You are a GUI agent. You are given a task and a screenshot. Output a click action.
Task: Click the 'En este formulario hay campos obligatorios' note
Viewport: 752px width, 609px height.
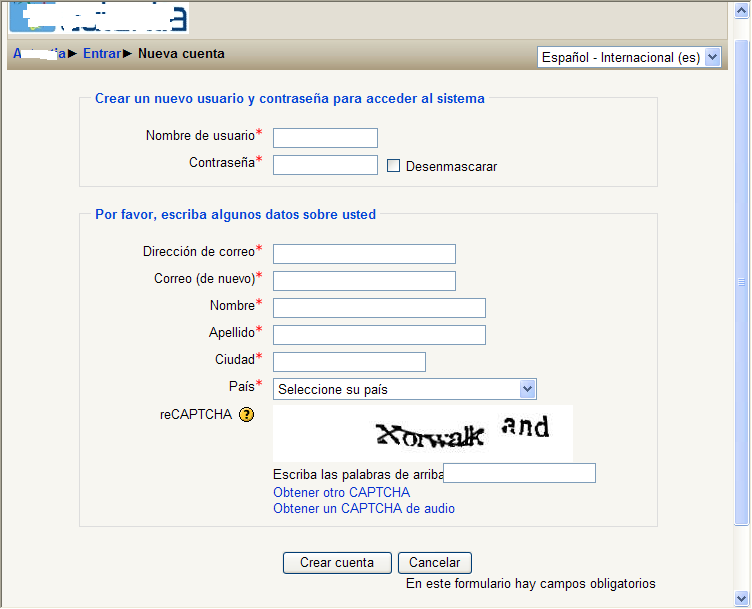click(531, 584)
